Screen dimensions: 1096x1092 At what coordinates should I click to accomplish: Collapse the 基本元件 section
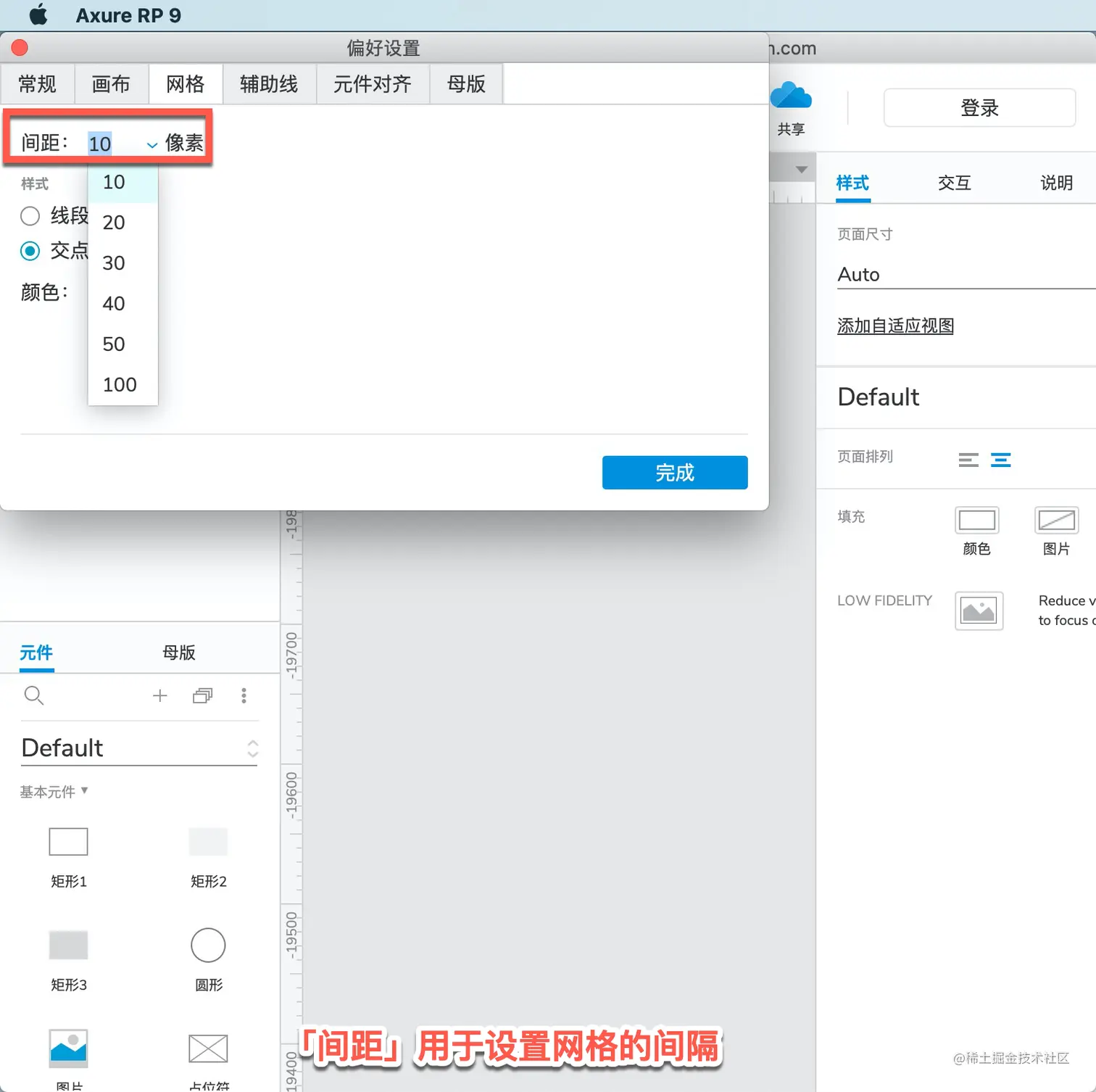[54, 792]
